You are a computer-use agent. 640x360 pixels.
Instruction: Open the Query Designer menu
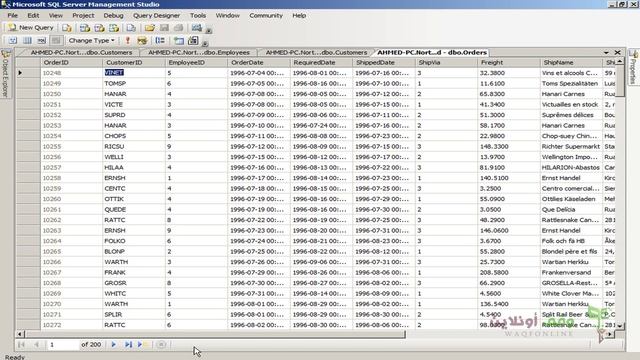point(156,16)
